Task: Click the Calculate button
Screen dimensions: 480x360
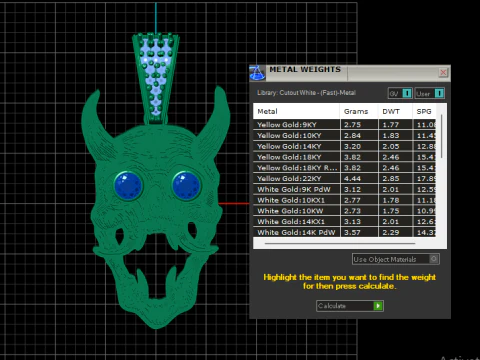Action: (350, 306)
